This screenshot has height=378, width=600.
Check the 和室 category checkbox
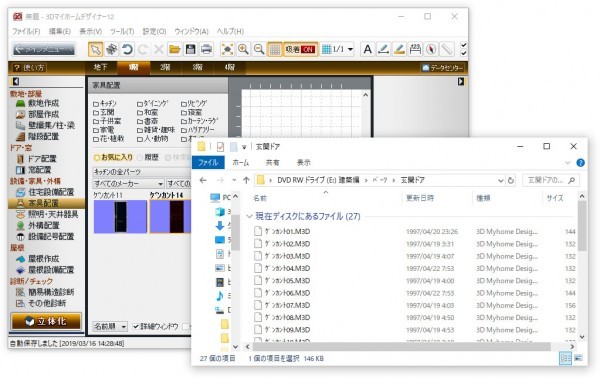(140, 113)
